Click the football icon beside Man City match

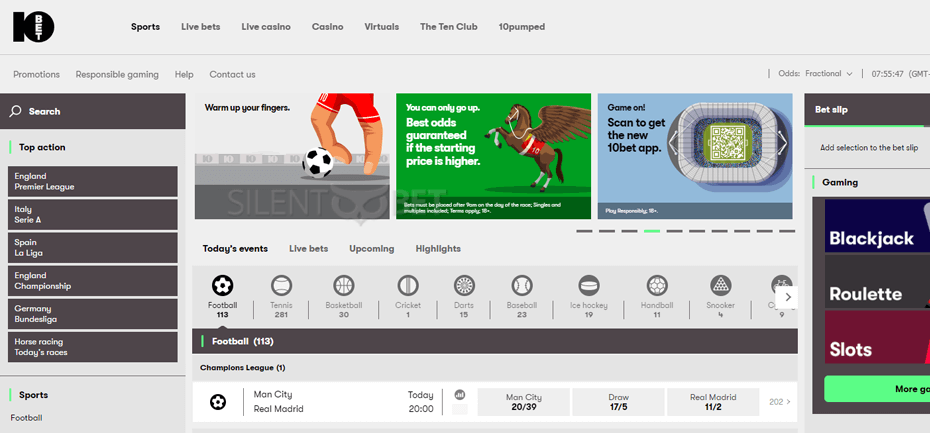tap(218, 402)
